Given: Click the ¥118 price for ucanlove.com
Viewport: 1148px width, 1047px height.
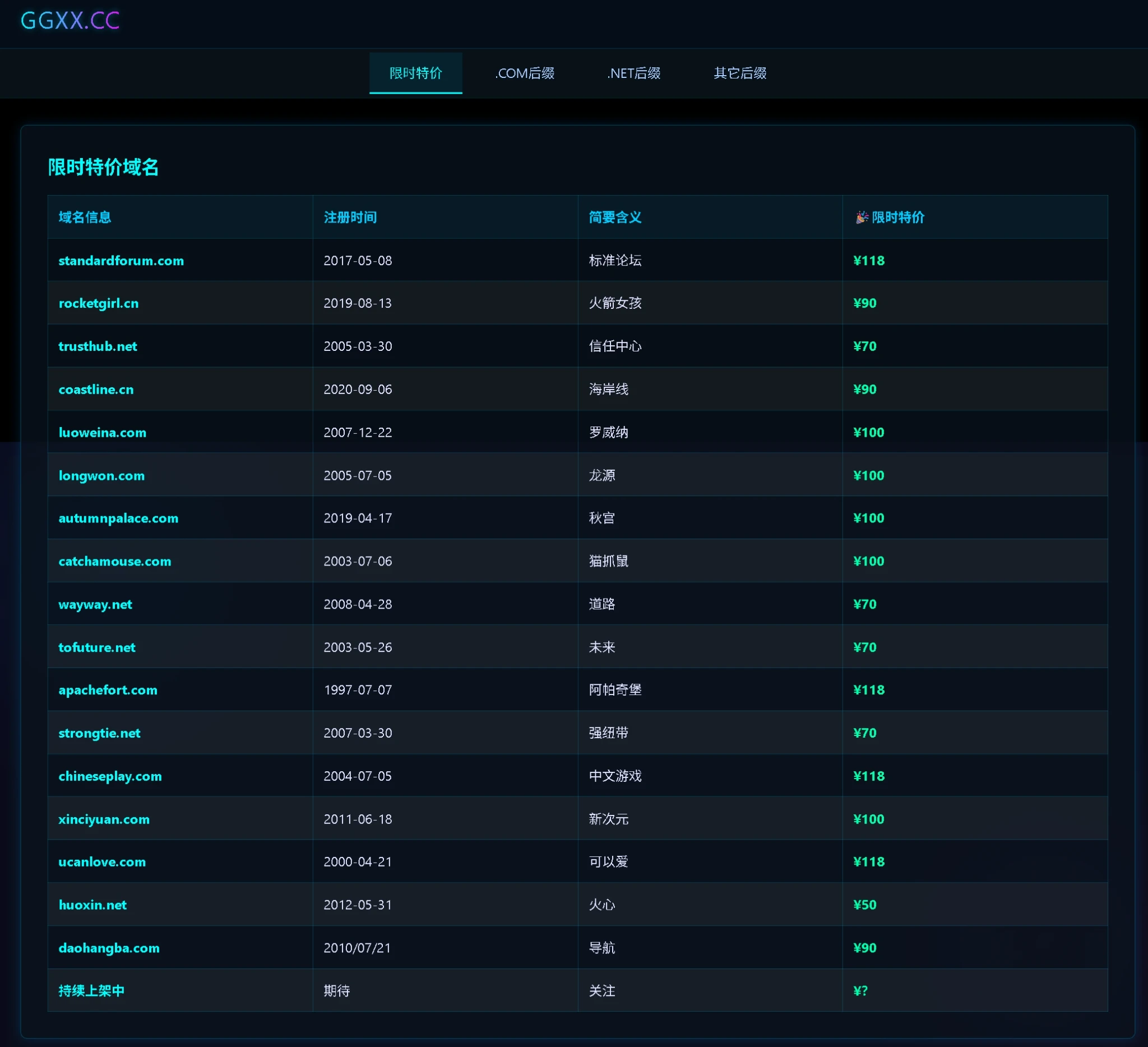Looking at the screenshot, I should (868, 861).
